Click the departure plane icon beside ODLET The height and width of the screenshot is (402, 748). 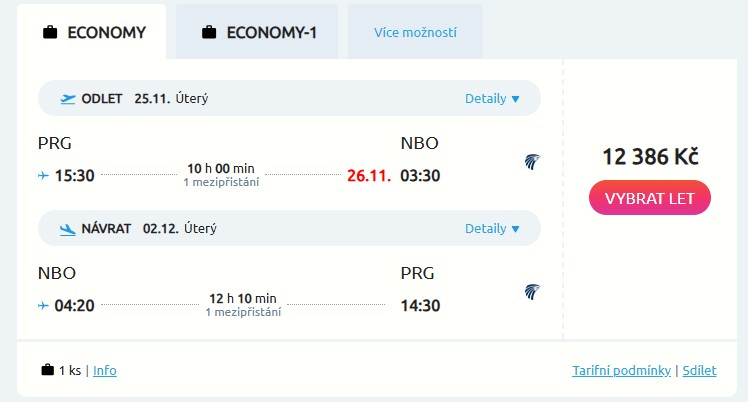point(68,98)
